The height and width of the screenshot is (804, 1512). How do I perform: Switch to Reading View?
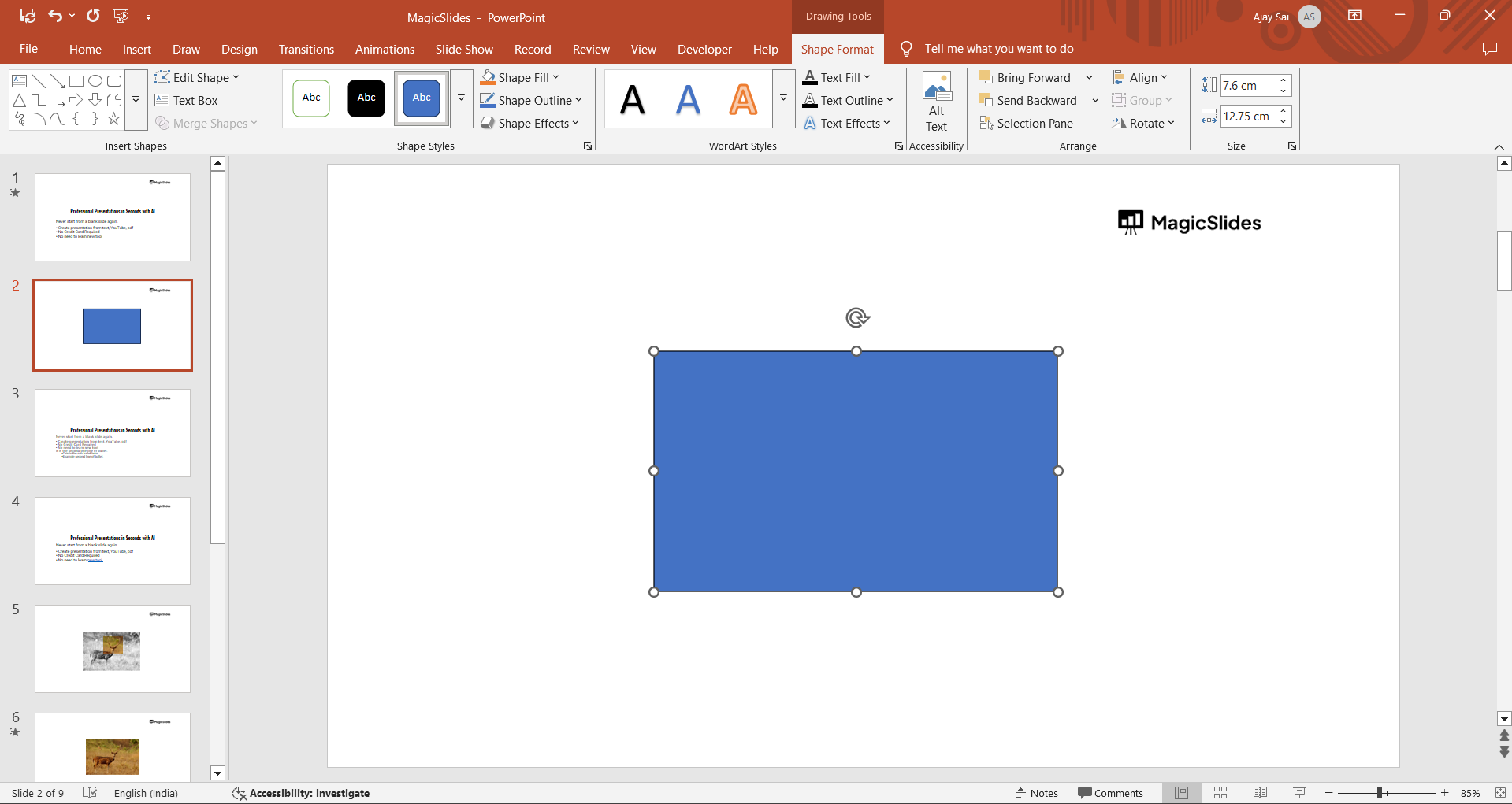click(x=1260, y=793)
